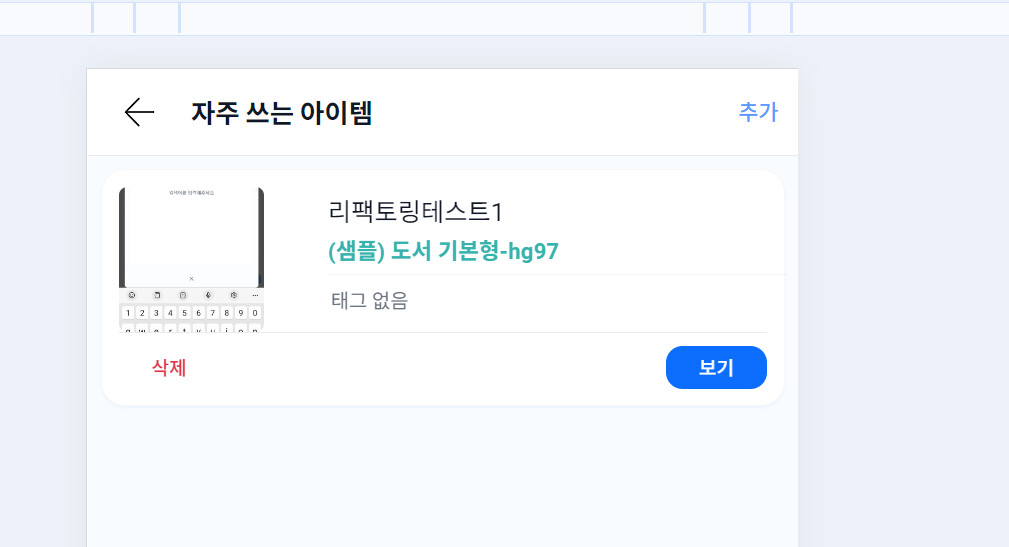Click the three-dots more icon in keyboard preview
Viewport: 1009px width, 547px height.
255,295
